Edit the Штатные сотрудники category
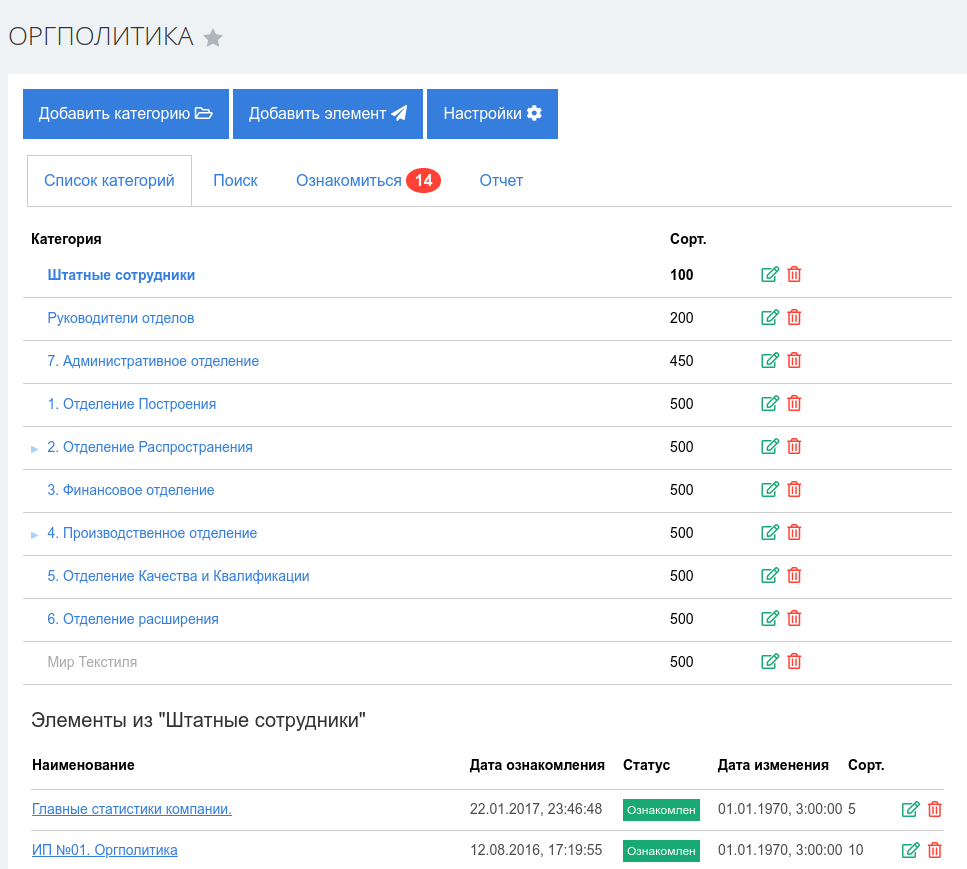The image size is (967, 869). tap(769, 275)
